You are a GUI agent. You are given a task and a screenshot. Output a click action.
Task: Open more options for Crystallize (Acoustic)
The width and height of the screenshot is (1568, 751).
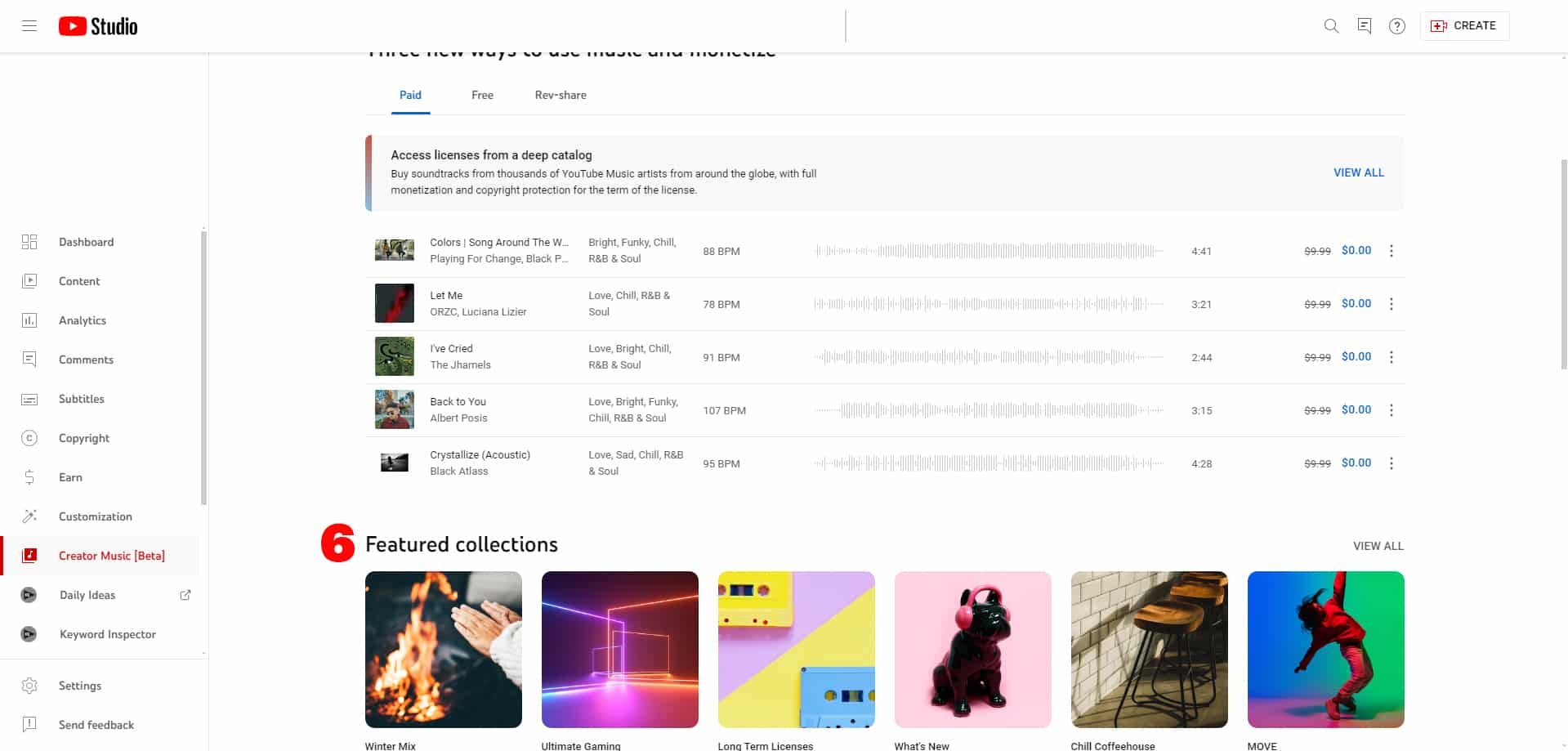pos(1391,463)
